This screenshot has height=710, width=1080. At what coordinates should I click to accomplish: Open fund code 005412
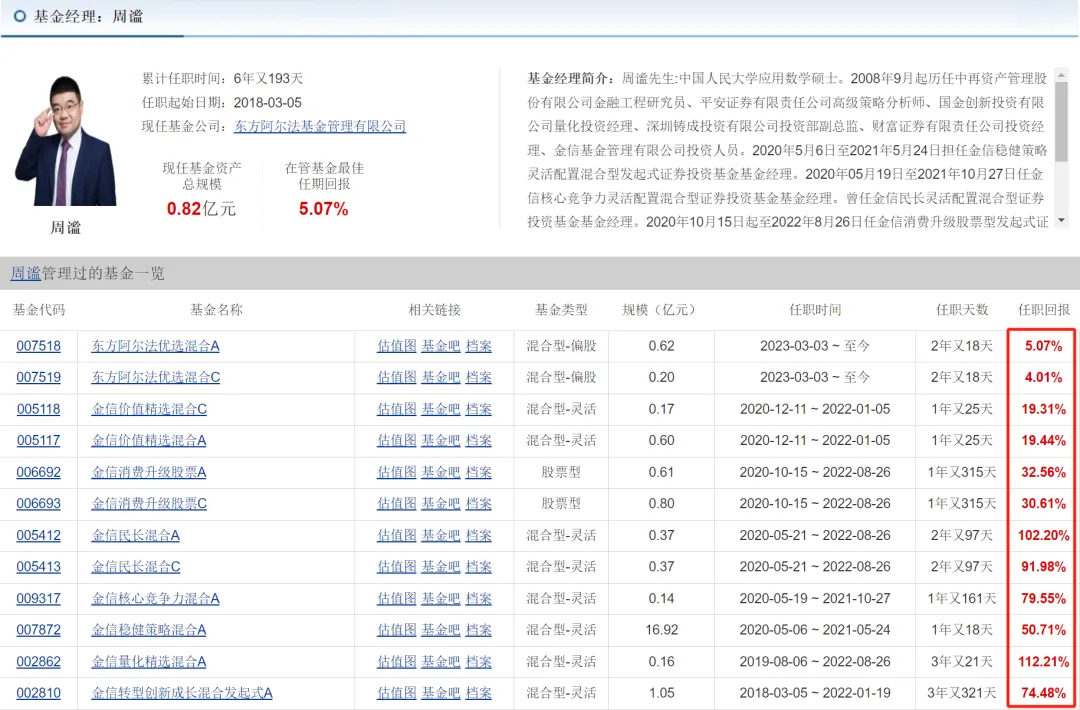[39, 535]
